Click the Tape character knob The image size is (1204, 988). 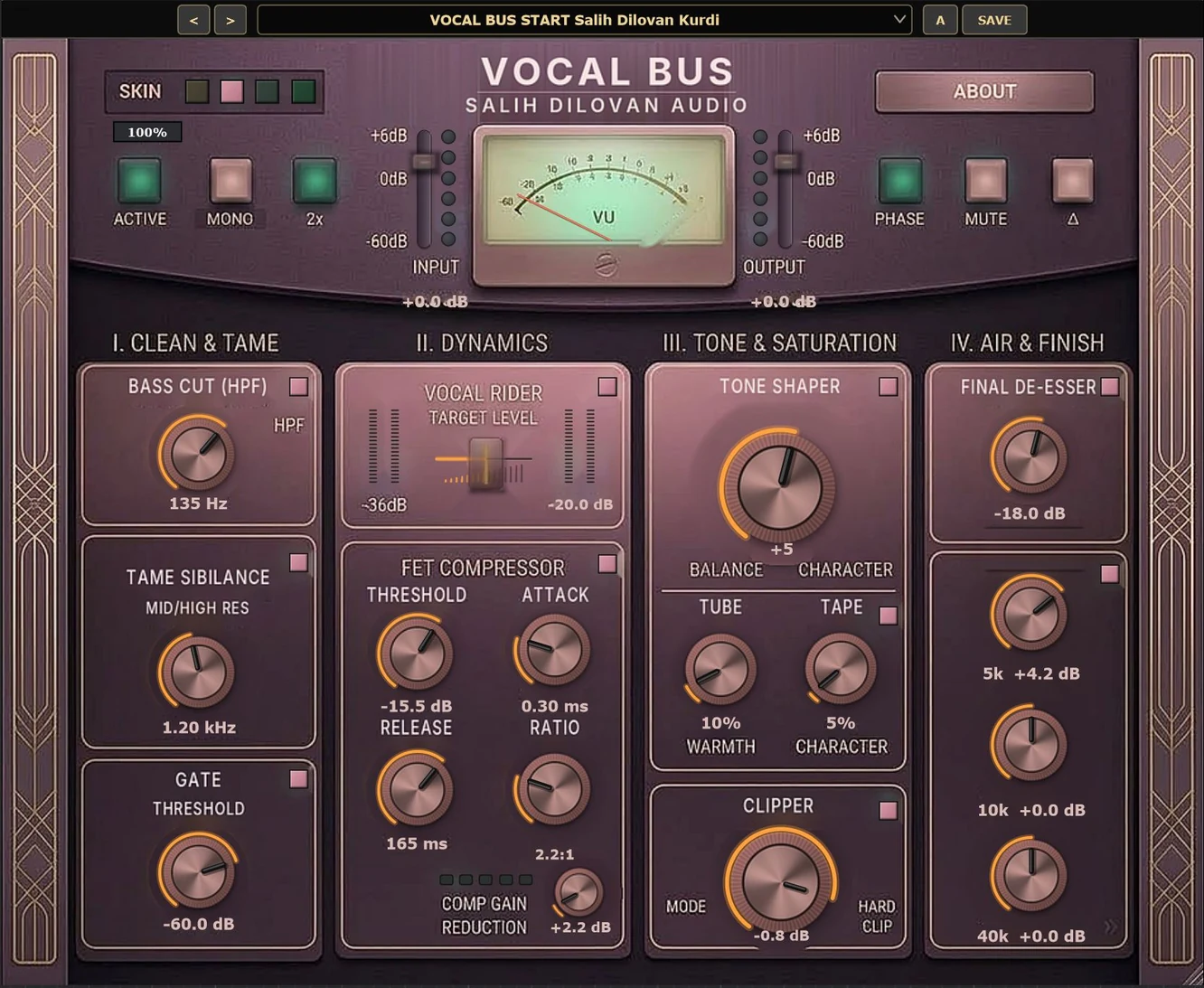point(841,670)
